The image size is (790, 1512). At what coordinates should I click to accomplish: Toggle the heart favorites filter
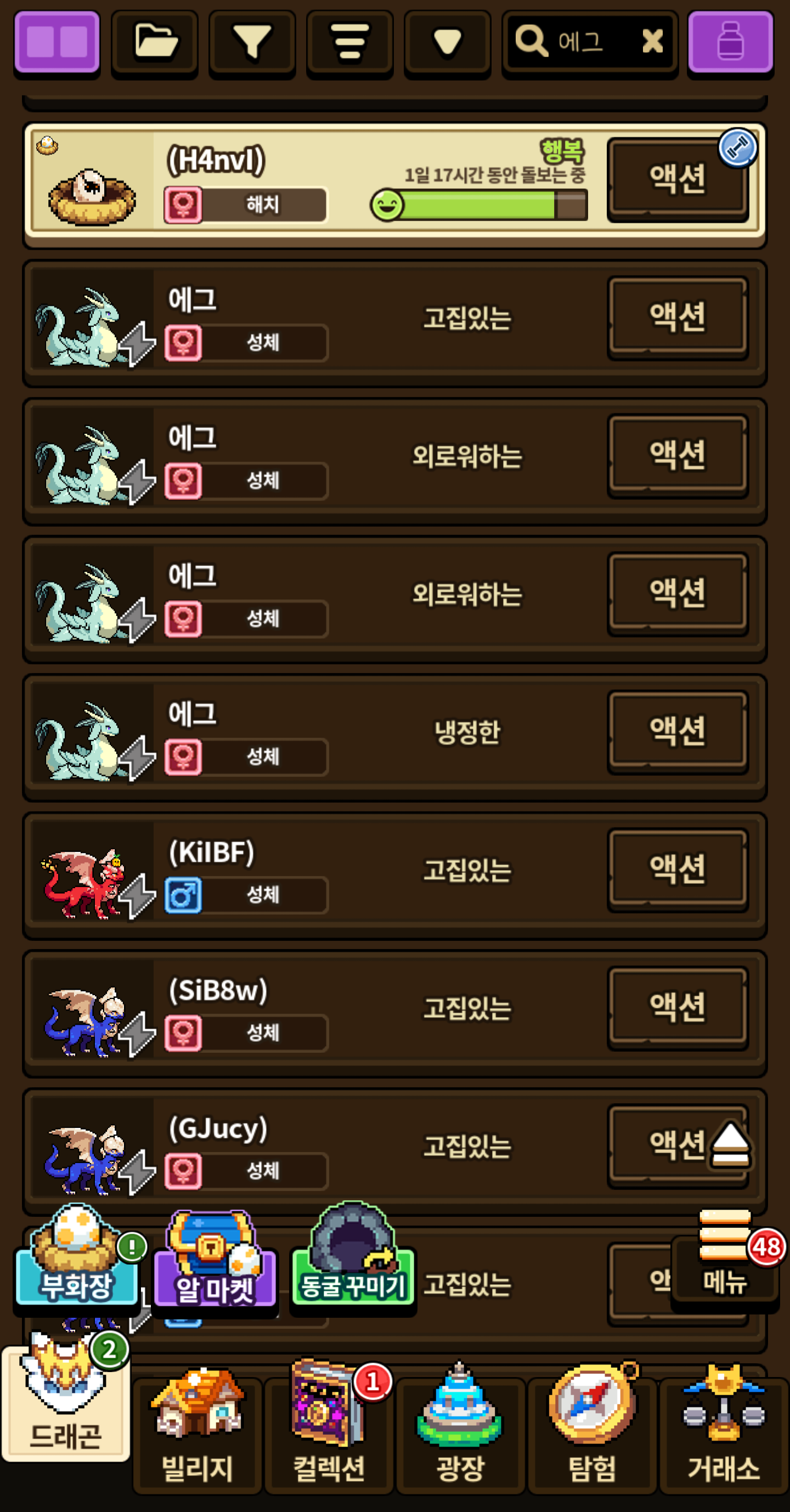[447, 42]
